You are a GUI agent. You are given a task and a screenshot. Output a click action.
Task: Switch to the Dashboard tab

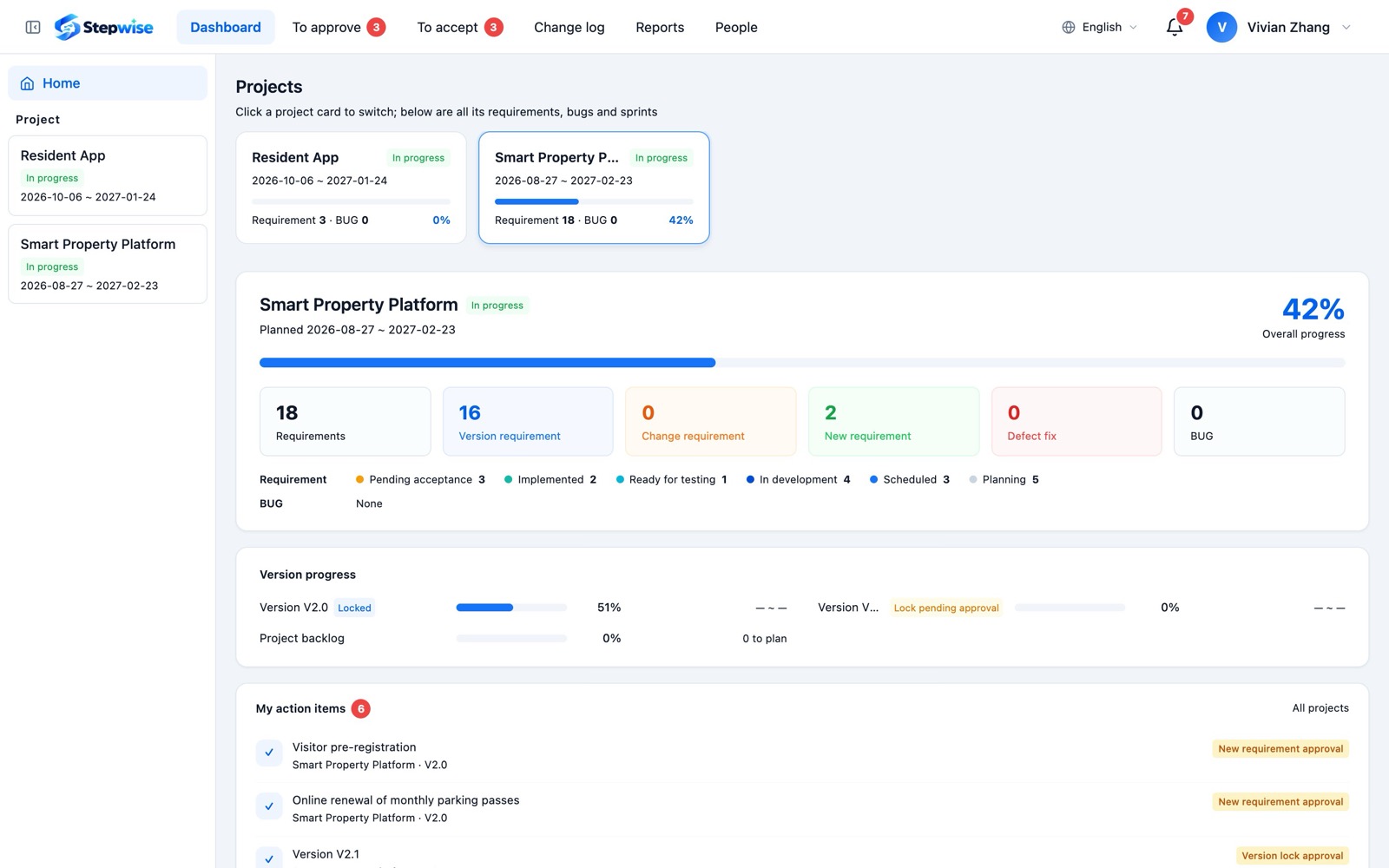coord(226,27)
